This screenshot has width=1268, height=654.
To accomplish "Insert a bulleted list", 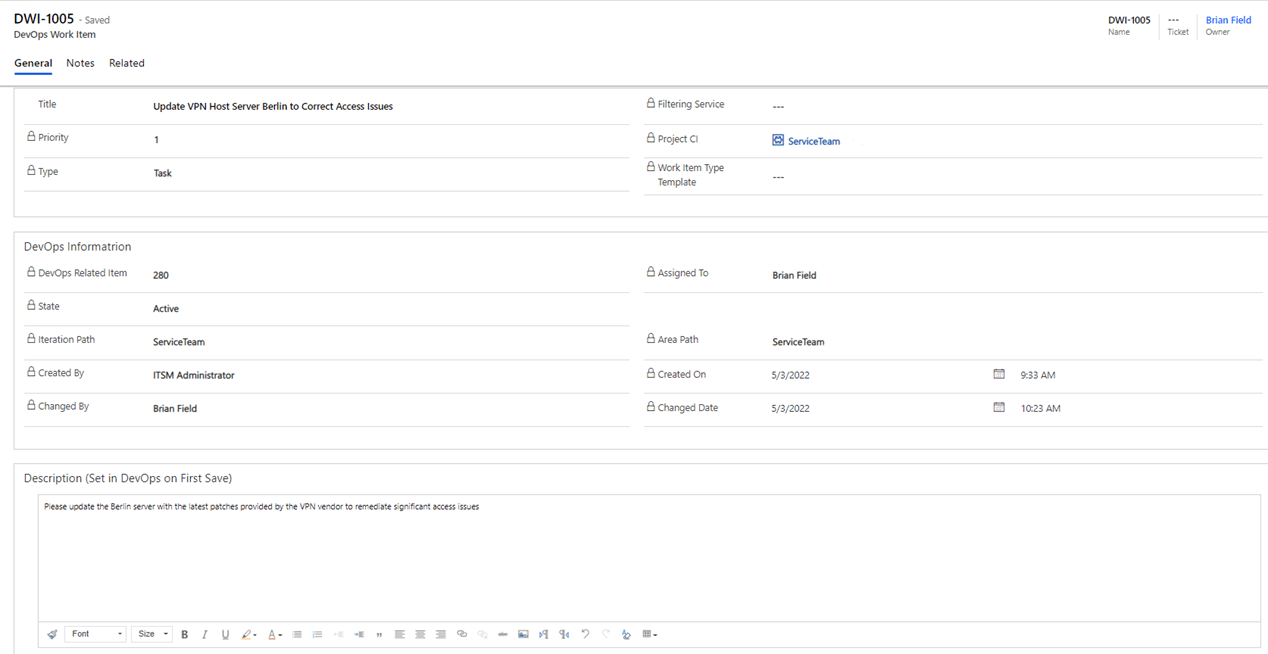I will tap(297, 634).
